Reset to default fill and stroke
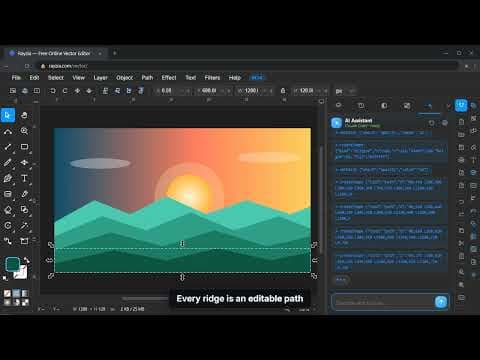The image size is (480, 360). (5, 278)
